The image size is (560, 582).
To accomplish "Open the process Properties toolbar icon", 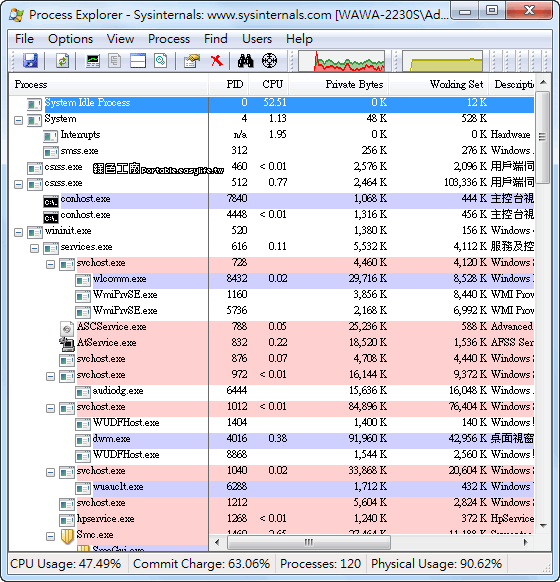I will tap(192, 60).
